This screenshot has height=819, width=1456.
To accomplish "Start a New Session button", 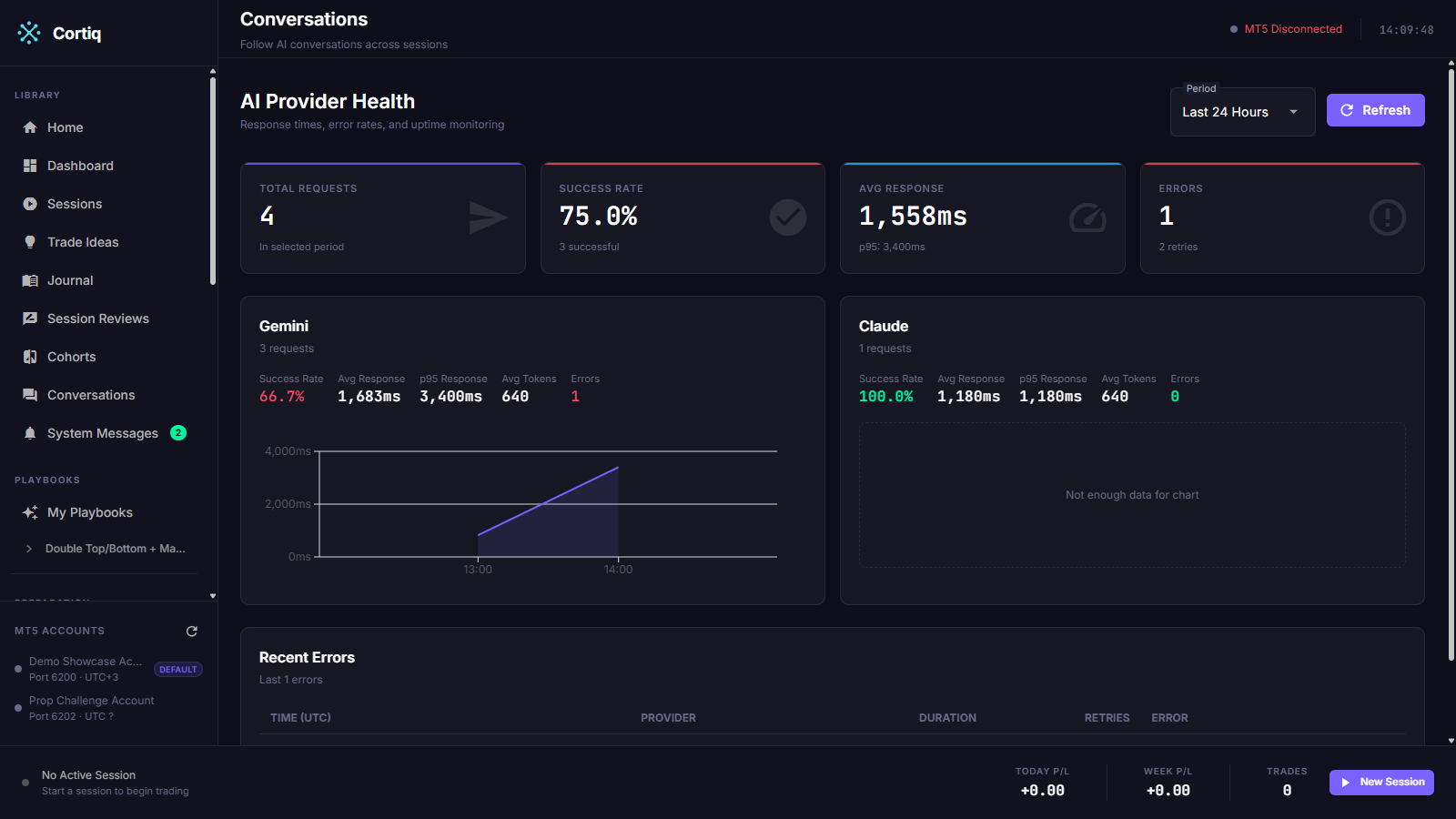I will 1381,783.
